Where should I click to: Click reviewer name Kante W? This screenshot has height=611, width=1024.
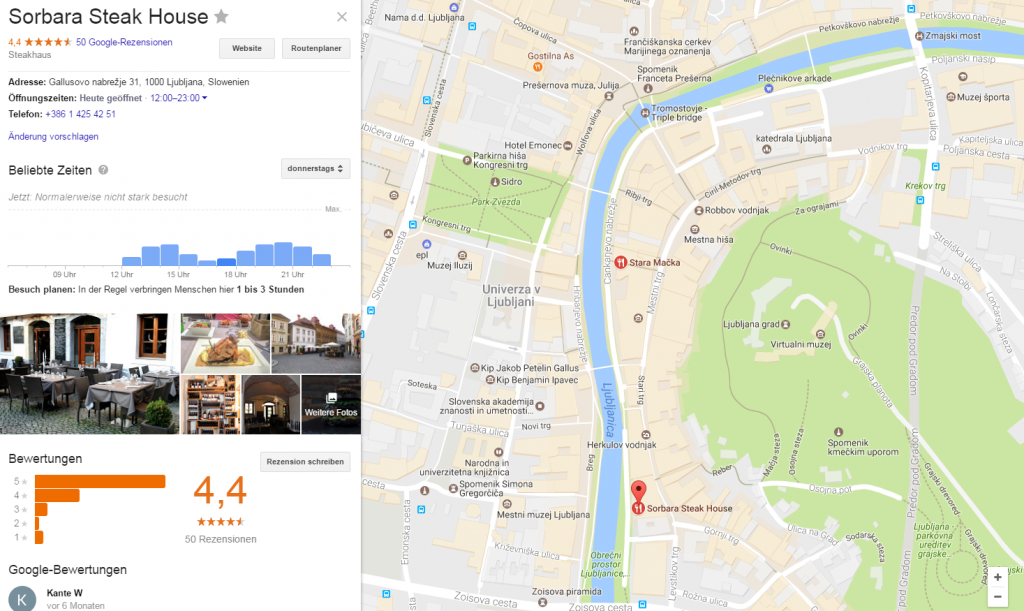click(65, 593)
